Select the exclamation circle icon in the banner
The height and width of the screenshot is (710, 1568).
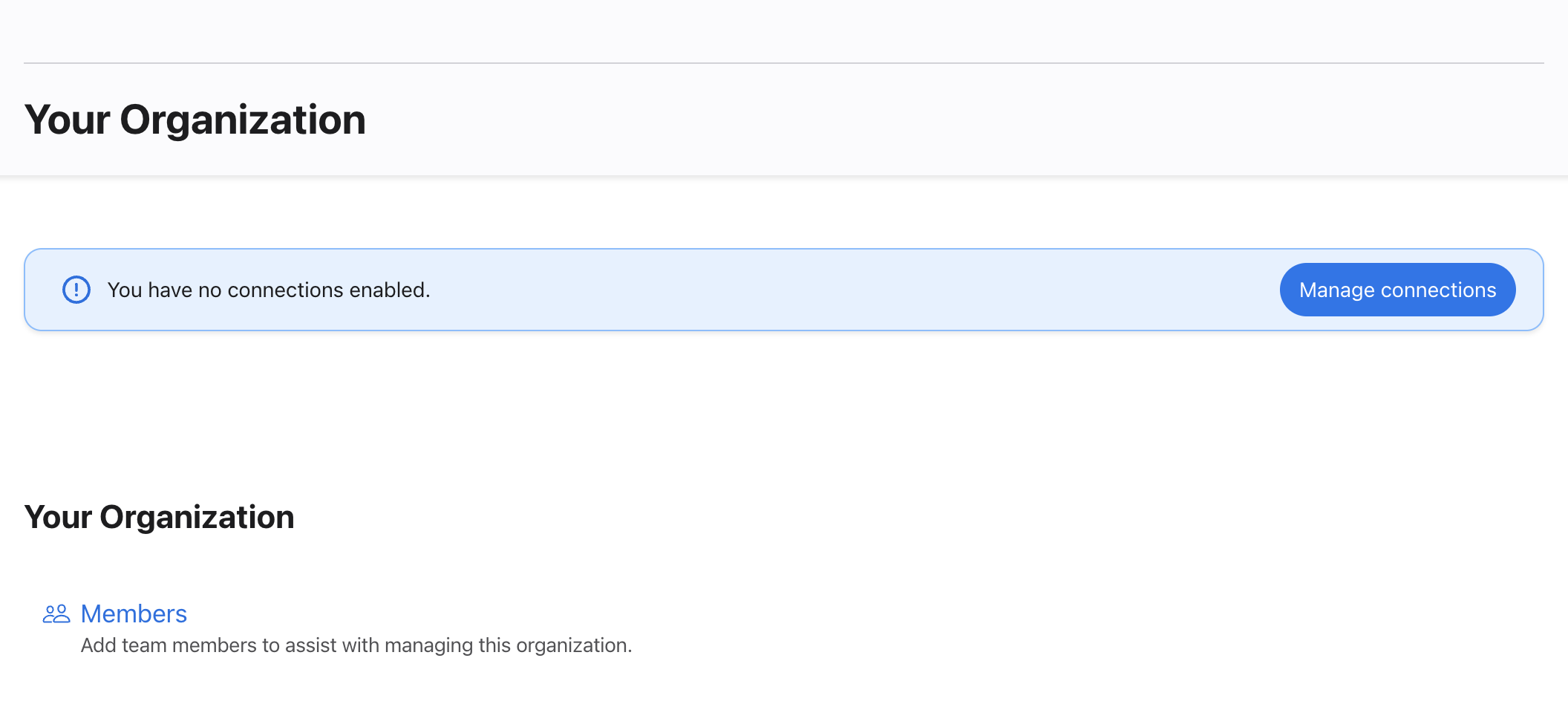point(76,290)
